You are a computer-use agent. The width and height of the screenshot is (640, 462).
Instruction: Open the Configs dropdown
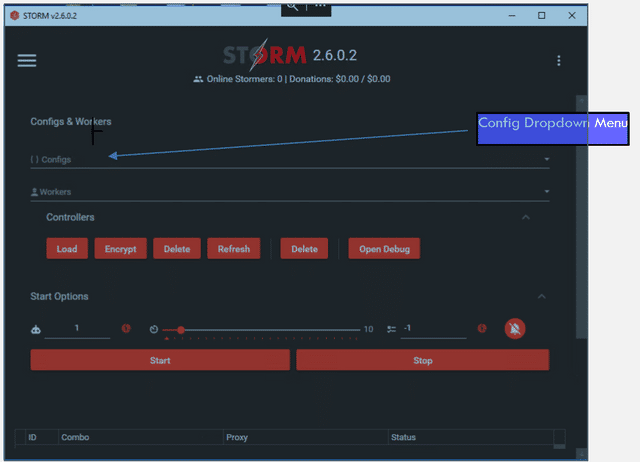(290, 160)
